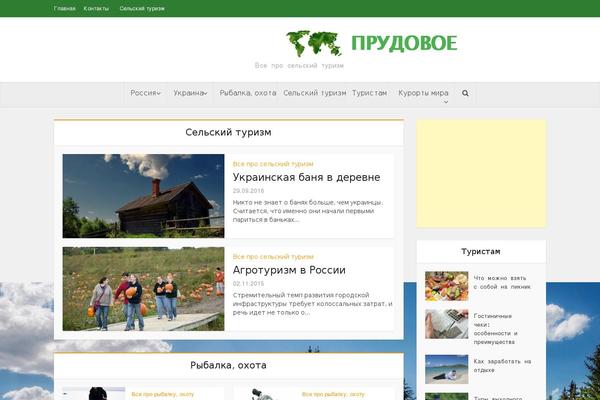This screenshot has width=600, height=400.
Task: Open Сельский туризм in main navigation bar
Action: point(315,93)
